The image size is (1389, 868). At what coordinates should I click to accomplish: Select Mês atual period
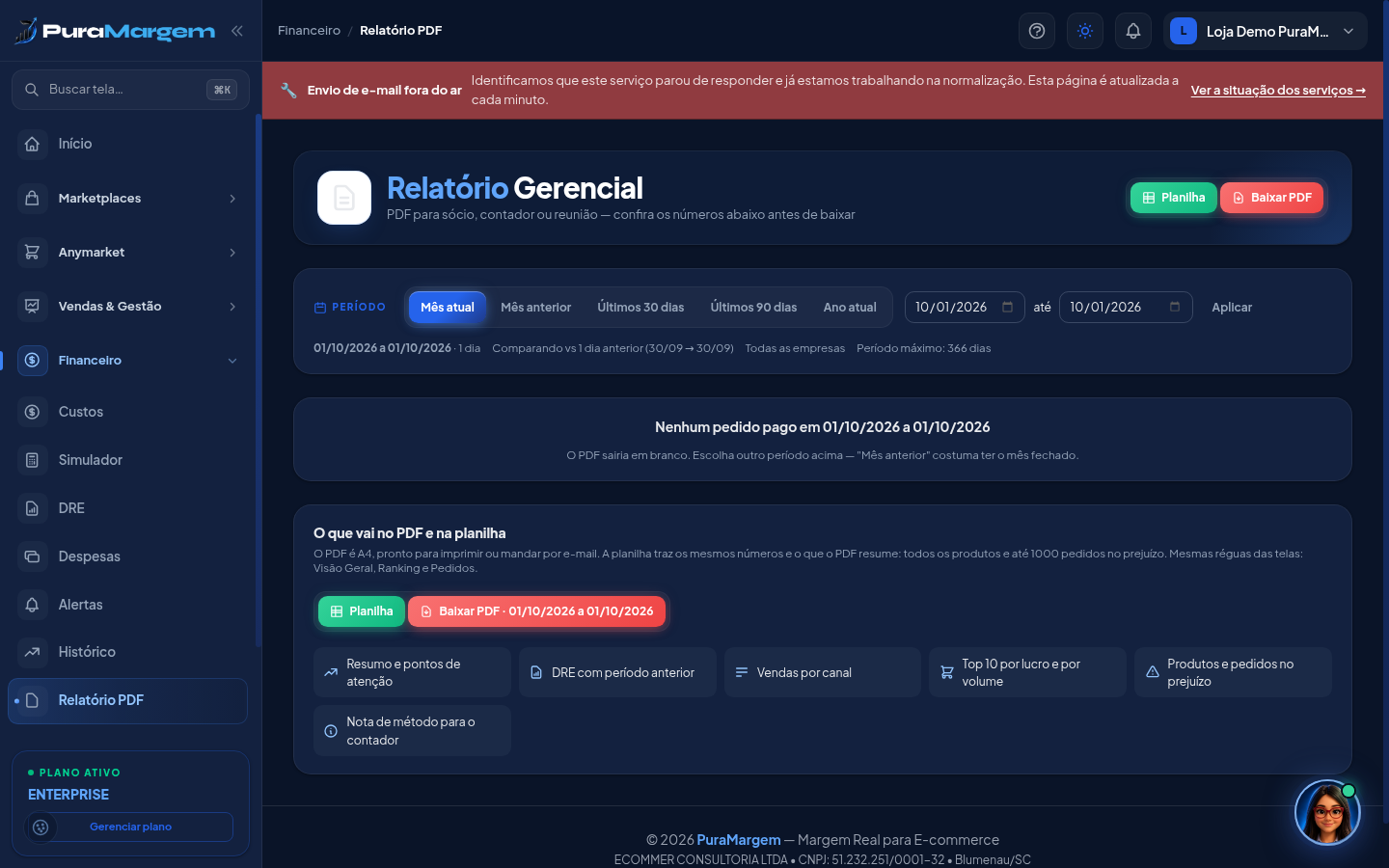click(x=448, y=308)
